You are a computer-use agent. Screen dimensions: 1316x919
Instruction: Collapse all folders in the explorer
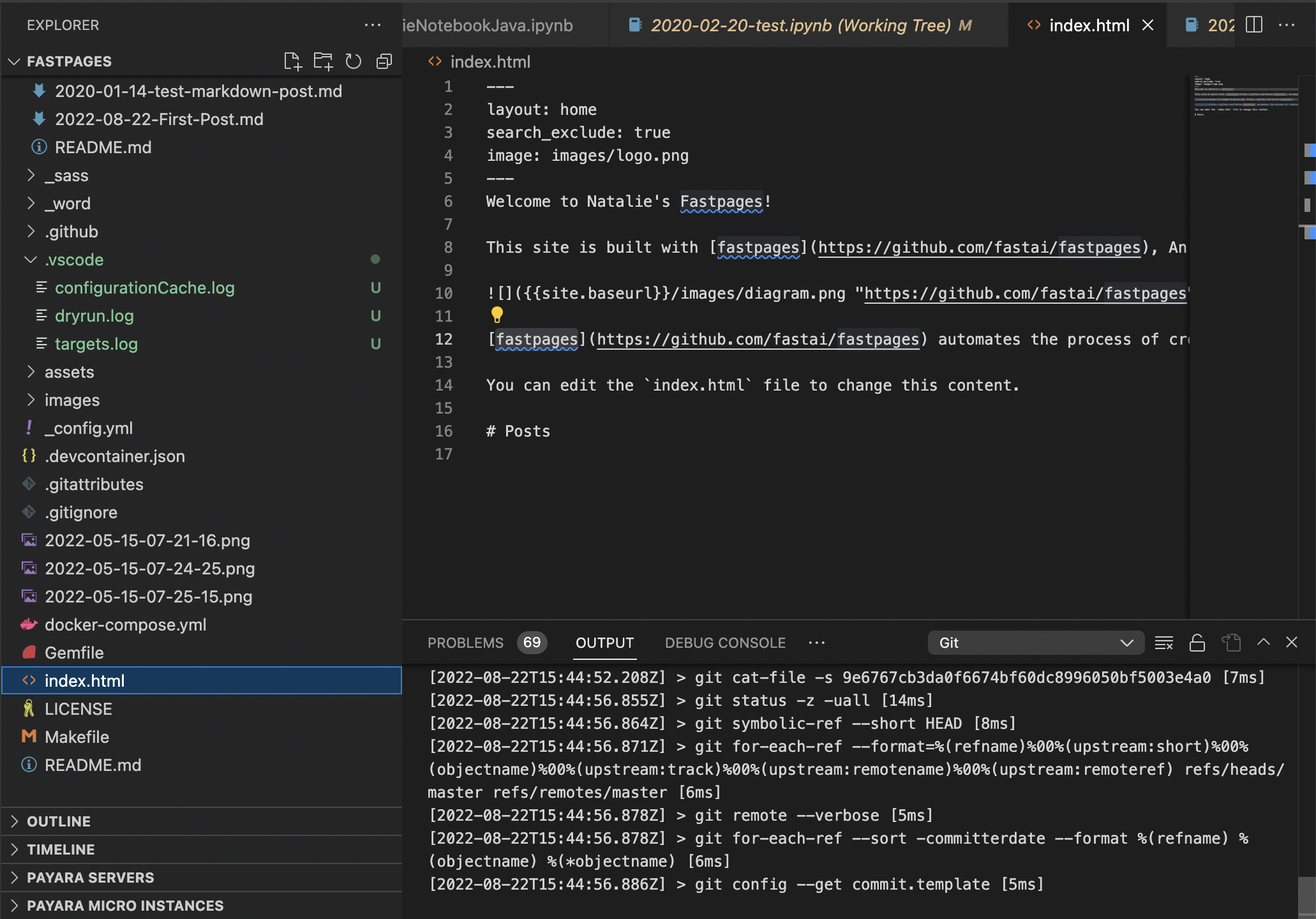384,61
